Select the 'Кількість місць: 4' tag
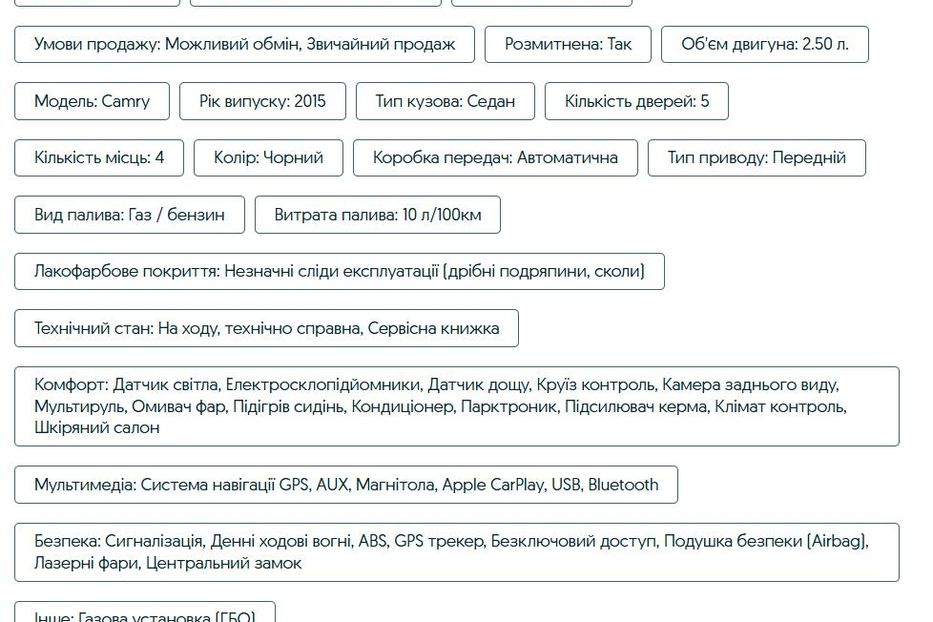933x622 pixels. click(x=99, y=158)
